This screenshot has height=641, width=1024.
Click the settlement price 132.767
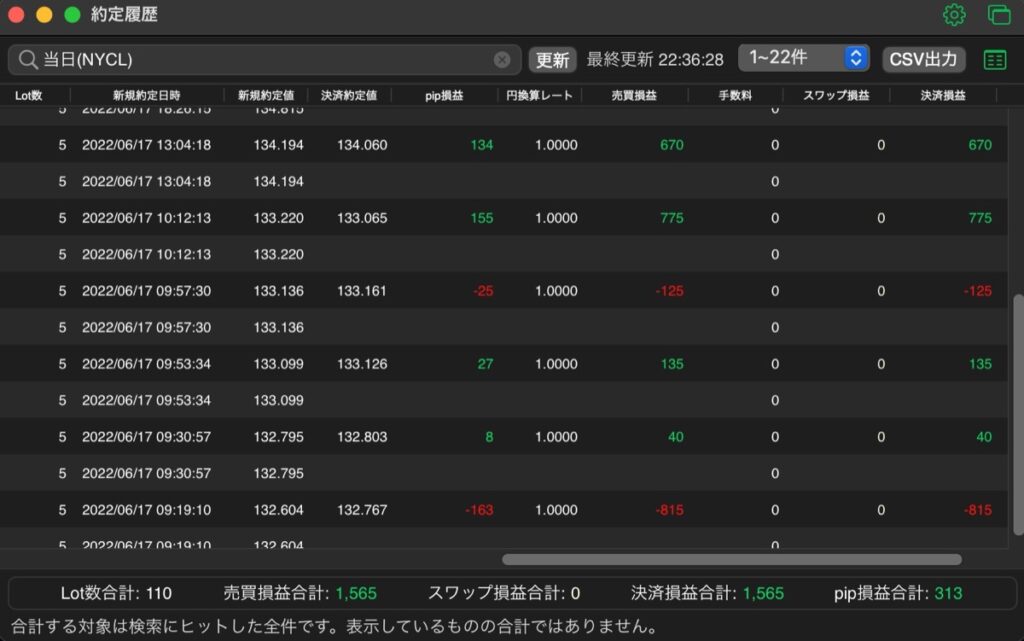(362, 510)
